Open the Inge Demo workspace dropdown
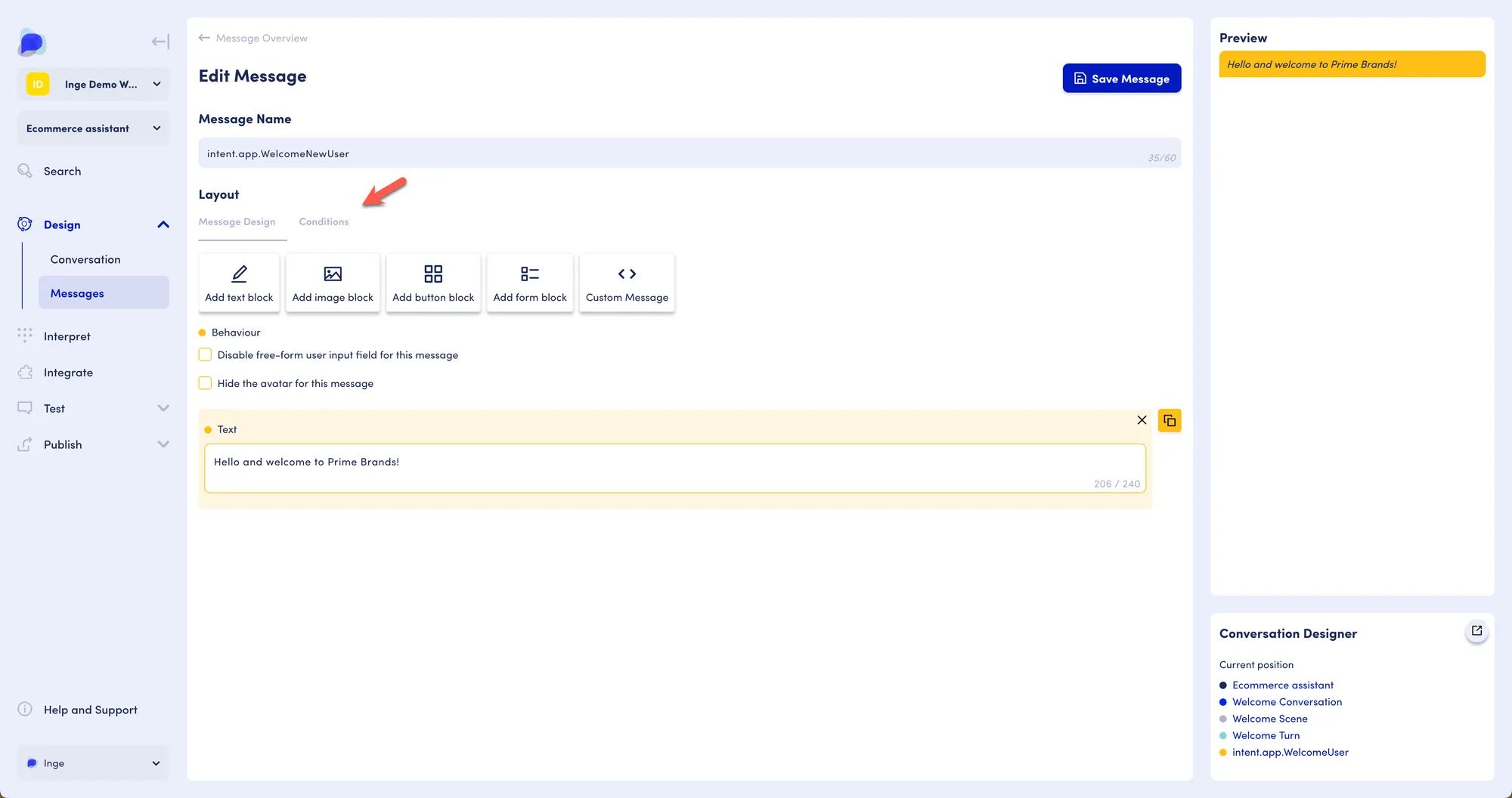 click(x=93, y=84)
